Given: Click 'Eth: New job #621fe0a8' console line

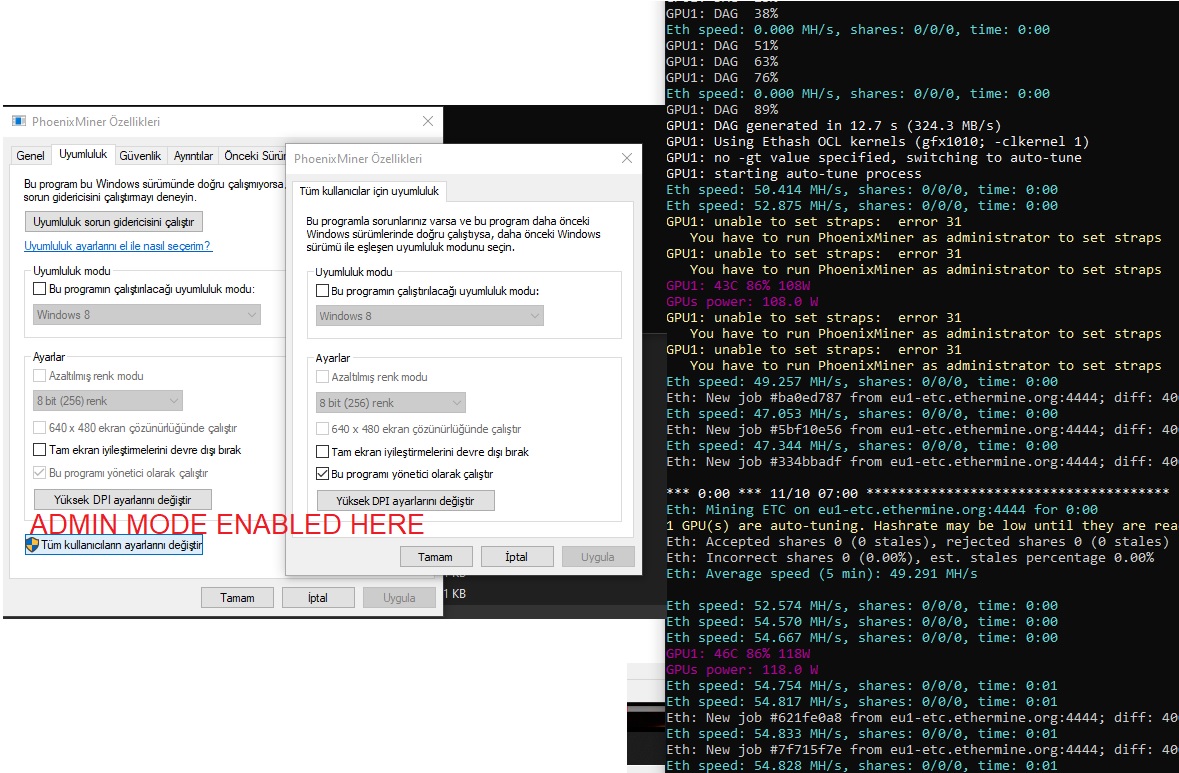Looking at the screenshot, I should tap(922, 717).
